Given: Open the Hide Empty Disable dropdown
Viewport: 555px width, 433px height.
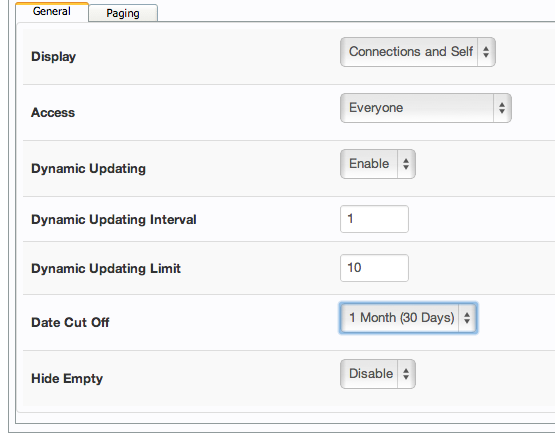Looking at the screenshot, I should point(378,374).
